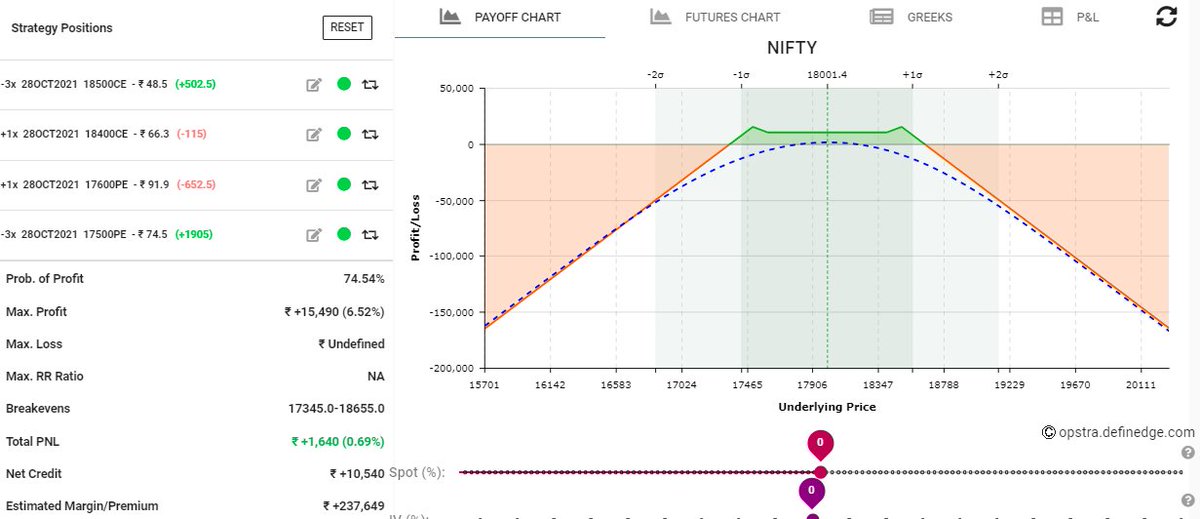Image resolution: width=1200 pixels, height=519 pixels.
Task: Click the Max. Profit value ₹ +15,490
Action: tap(334, 312)
